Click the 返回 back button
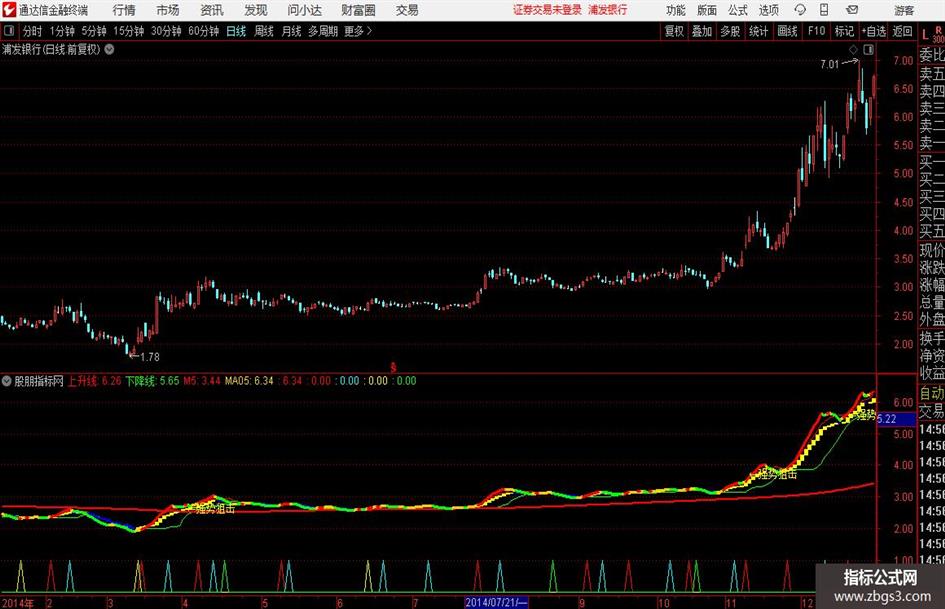 point(902,31)
